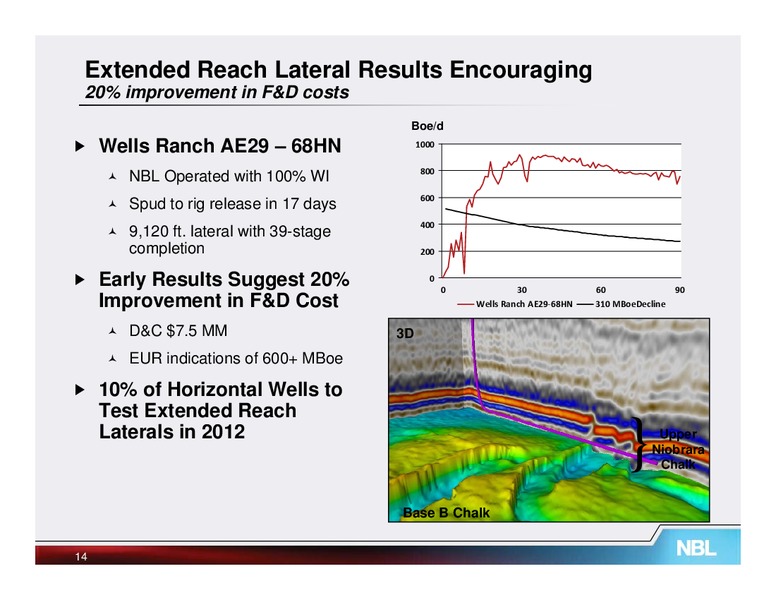Click the '60' x-axis label

click(x=600, y=290)
